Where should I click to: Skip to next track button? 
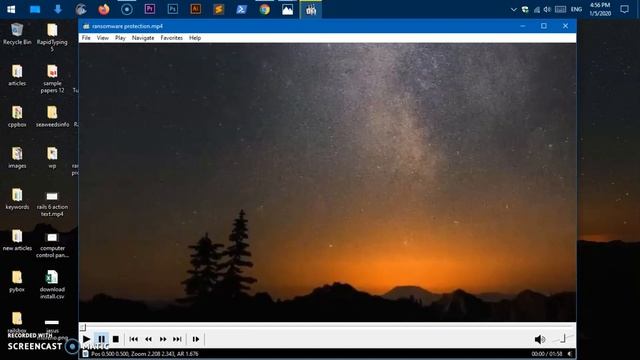point(177,339)
